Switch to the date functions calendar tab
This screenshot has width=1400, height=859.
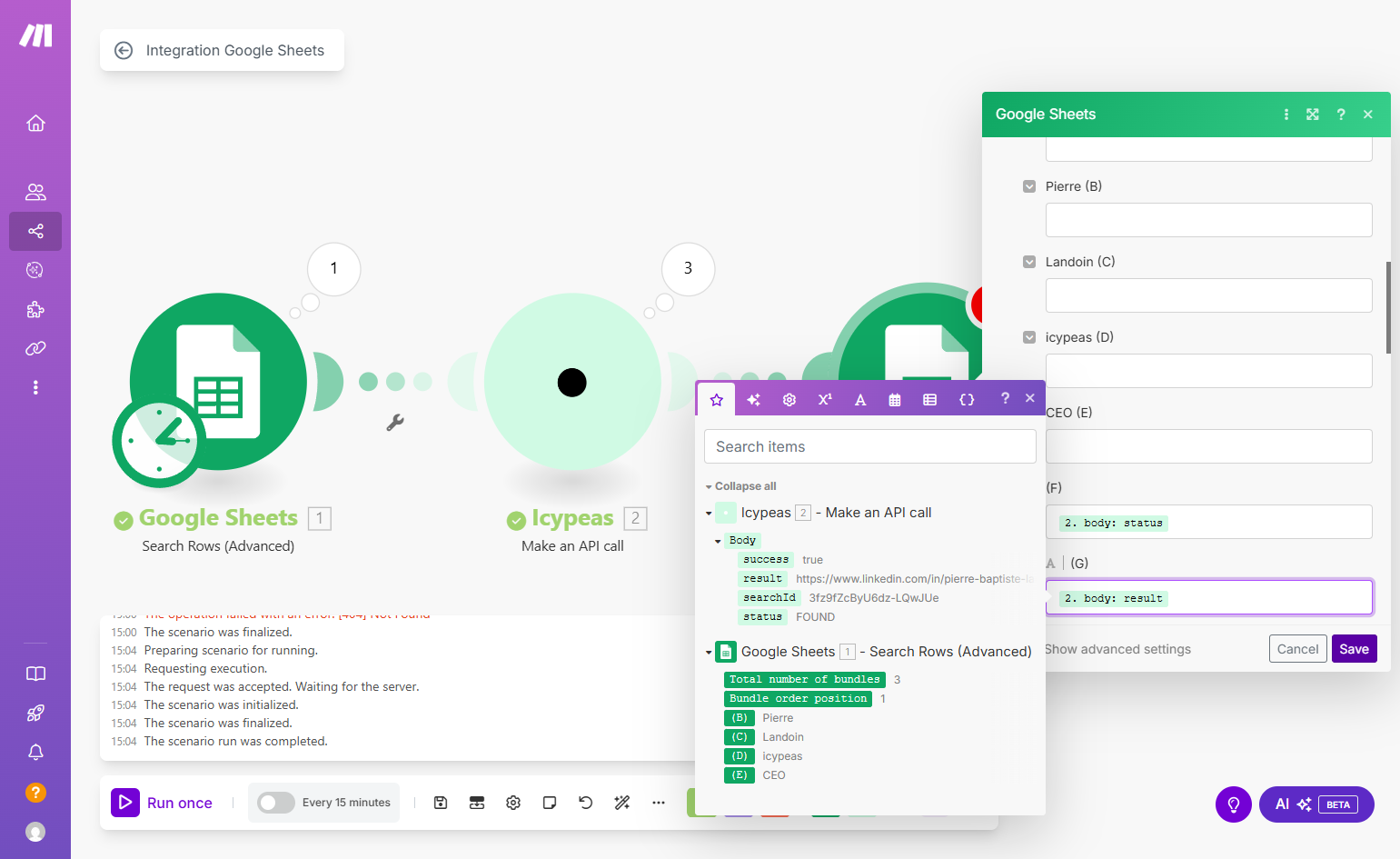(x=895, y=400)
